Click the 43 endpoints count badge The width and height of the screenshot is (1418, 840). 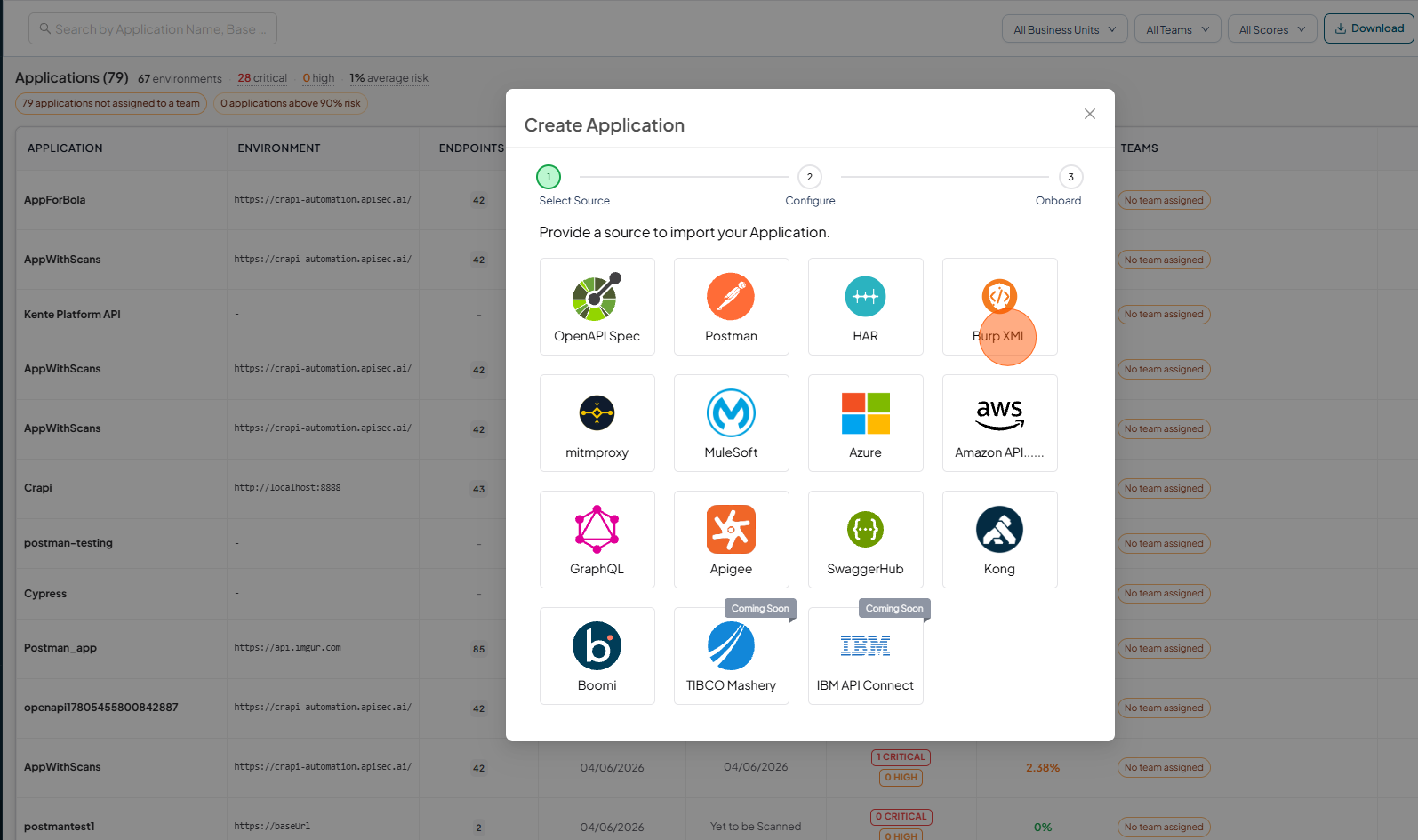479,489
